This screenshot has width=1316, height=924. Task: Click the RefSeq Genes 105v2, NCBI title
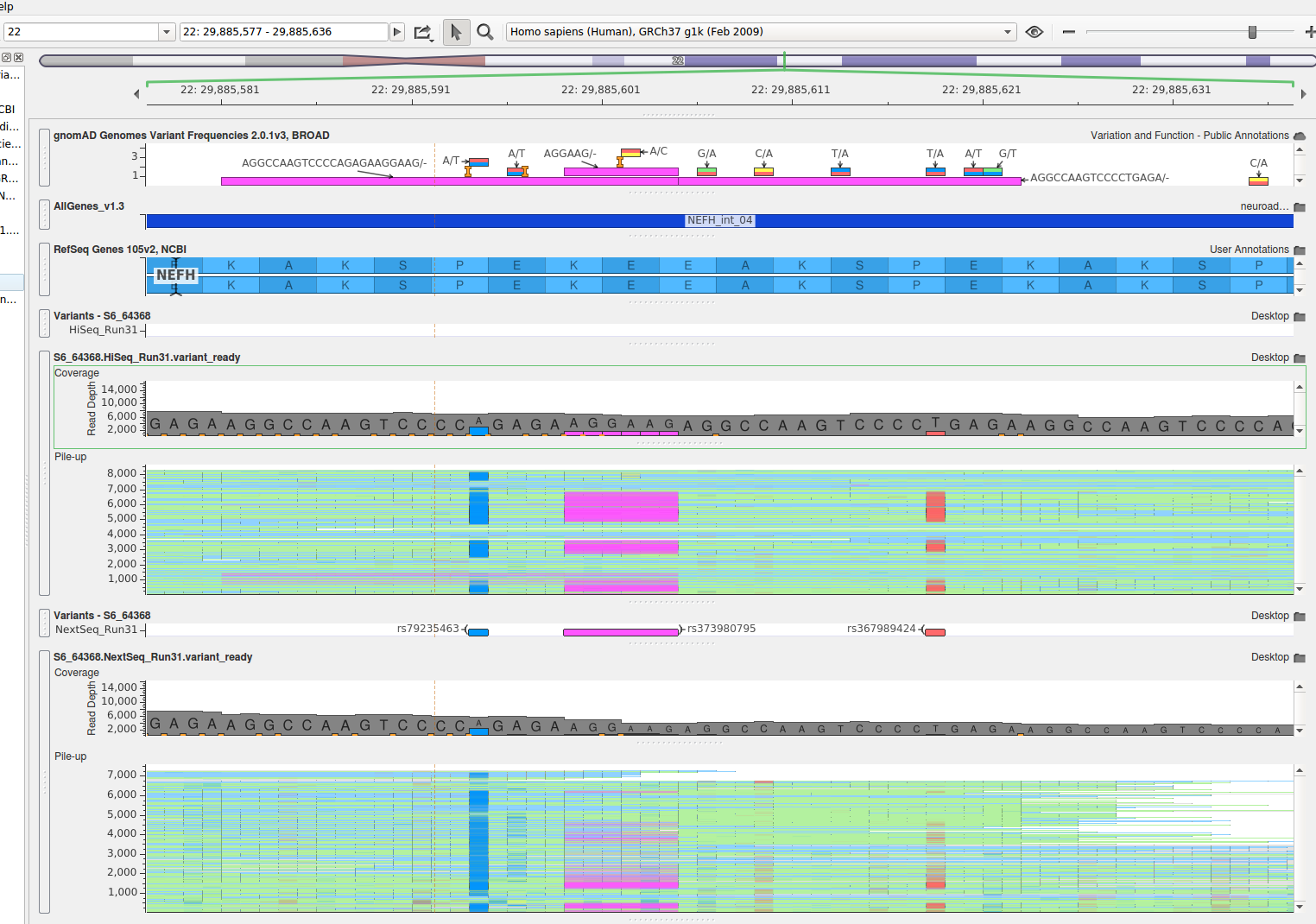[120, 250]
